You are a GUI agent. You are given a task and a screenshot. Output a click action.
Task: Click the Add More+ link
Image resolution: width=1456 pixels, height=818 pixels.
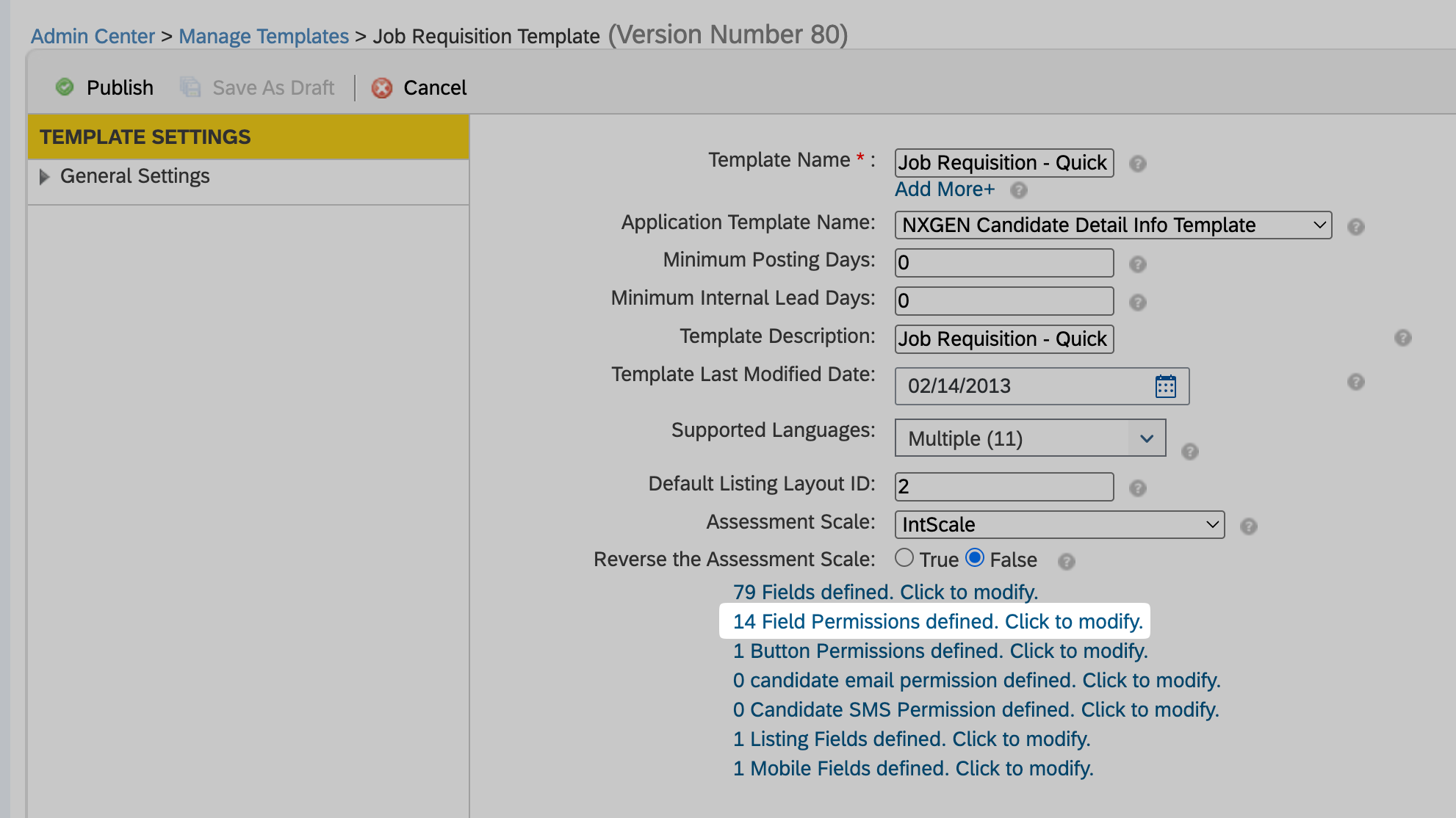pyautogui.click(x=944, y=189)
